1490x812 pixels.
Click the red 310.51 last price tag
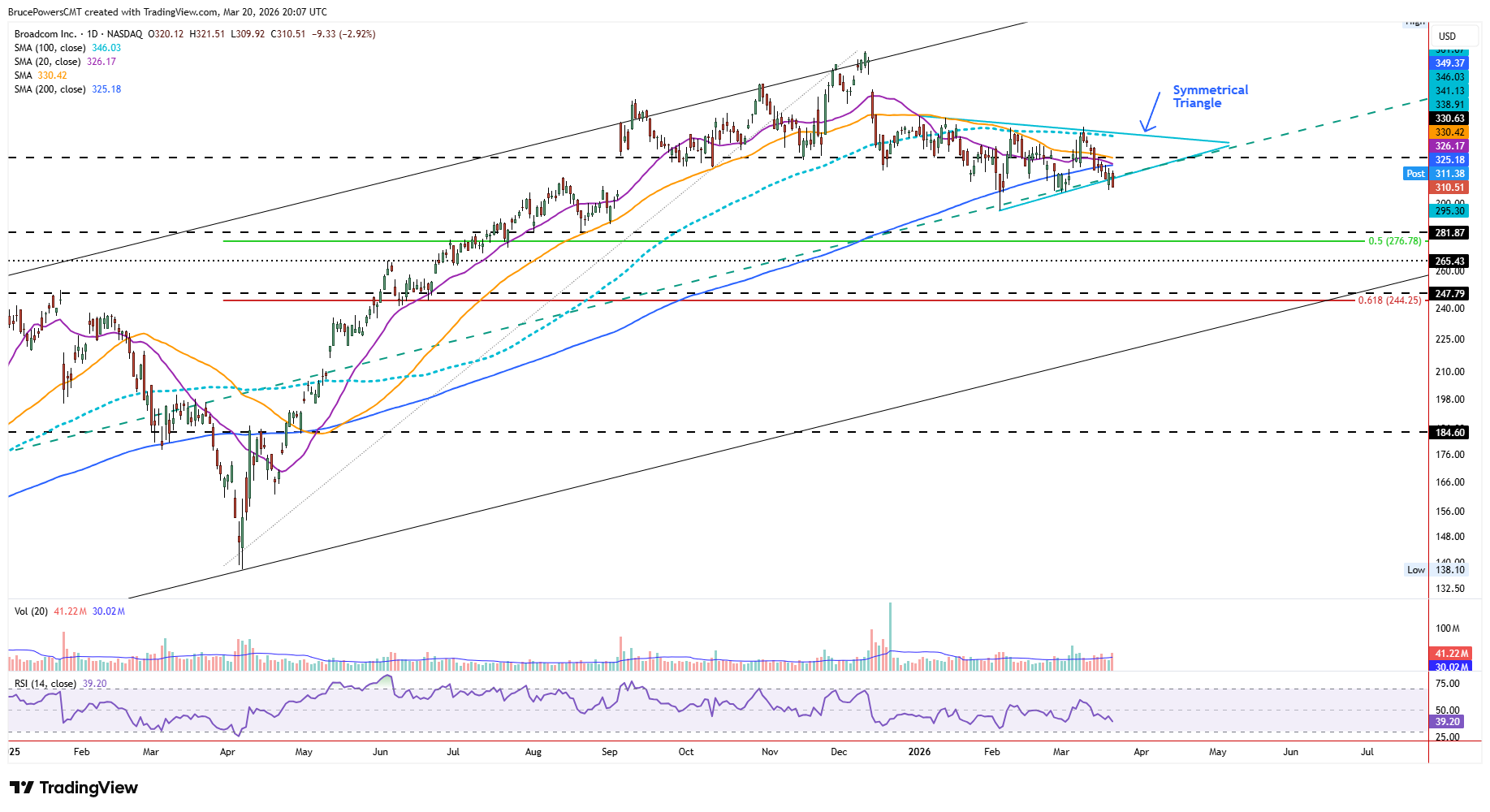tap(1450, 188)
